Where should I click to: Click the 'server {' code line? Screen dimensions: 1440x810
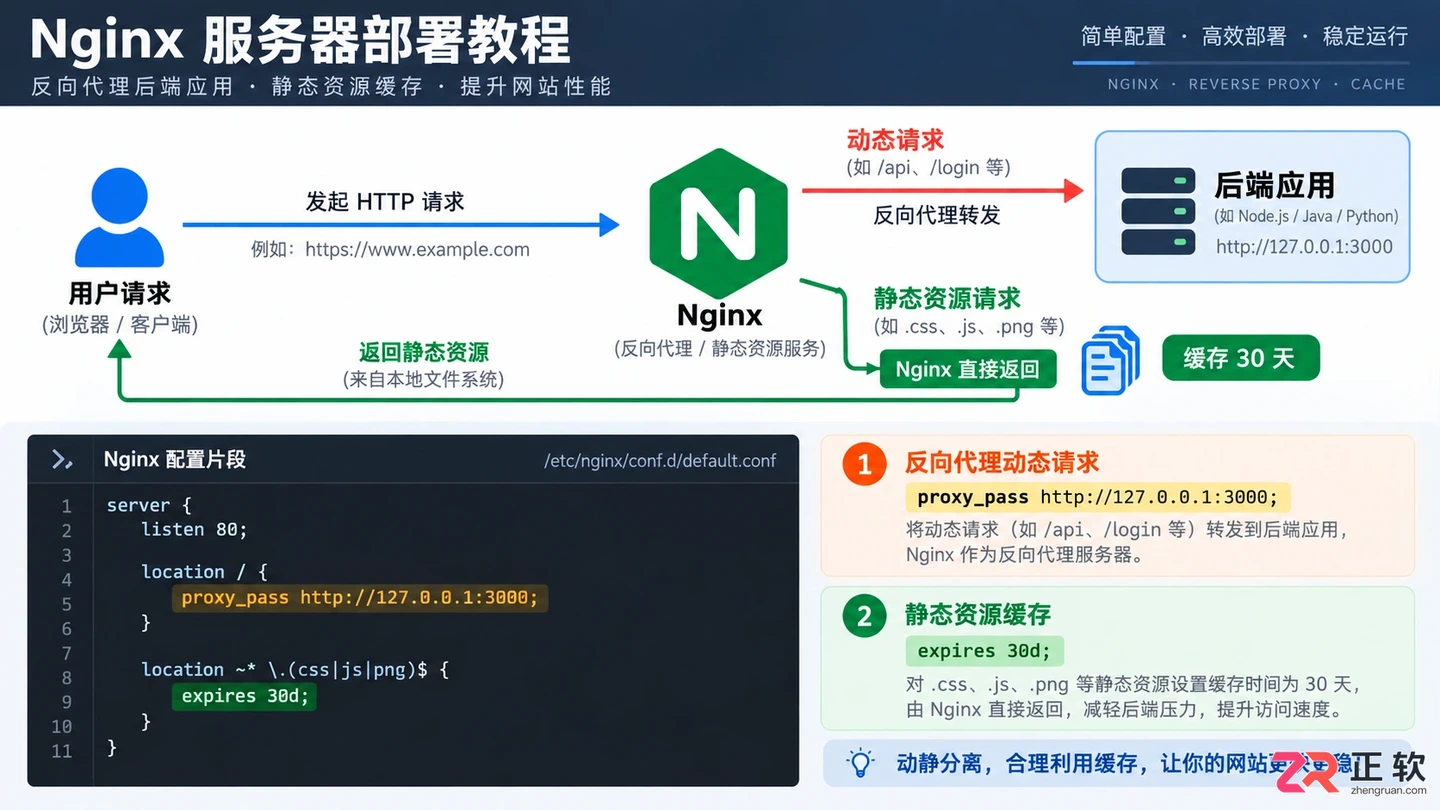[148, 506]
